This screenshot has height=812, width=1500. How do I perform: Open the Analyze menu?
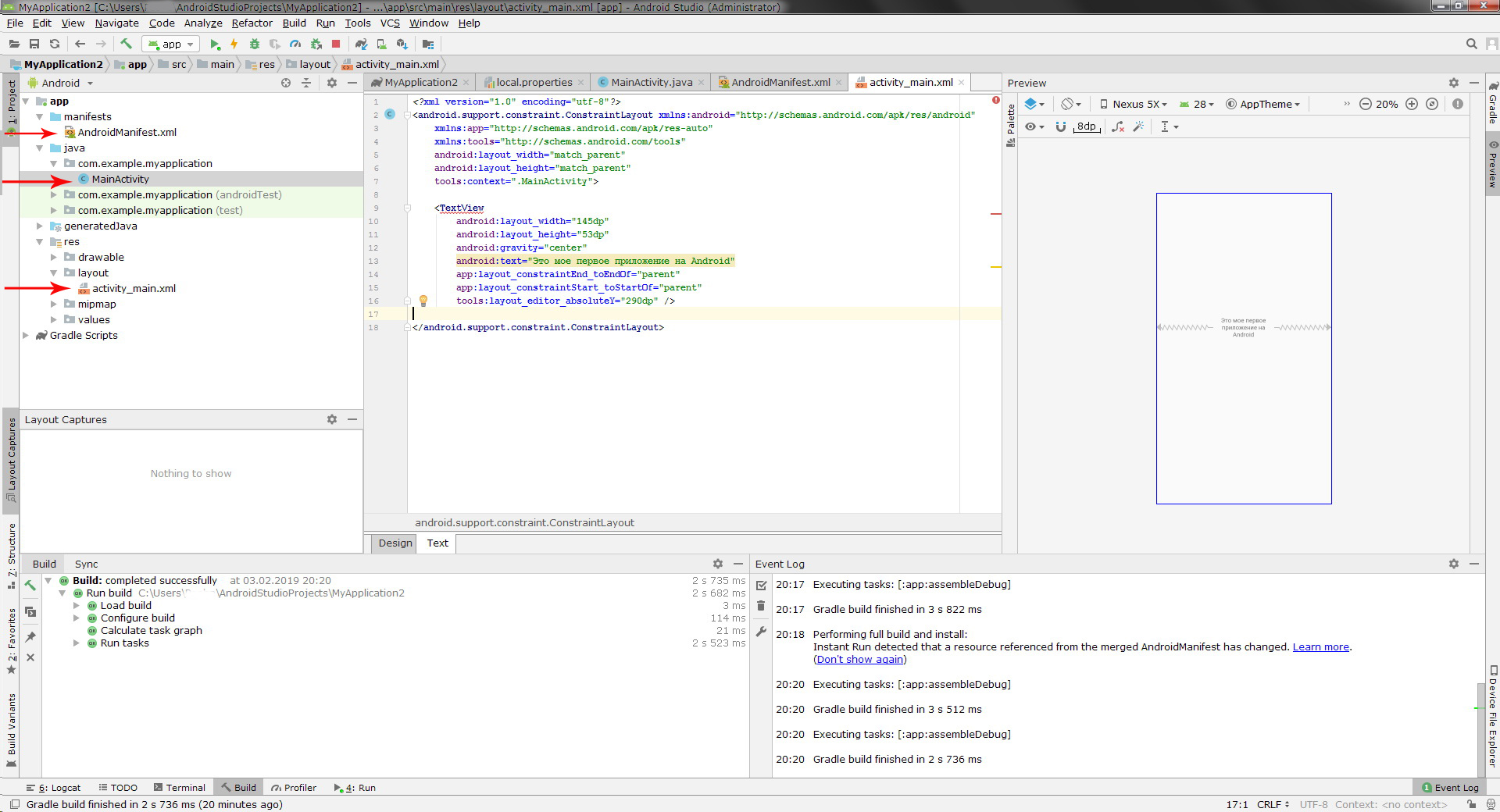pyautogui.click(x=203, y=23)
